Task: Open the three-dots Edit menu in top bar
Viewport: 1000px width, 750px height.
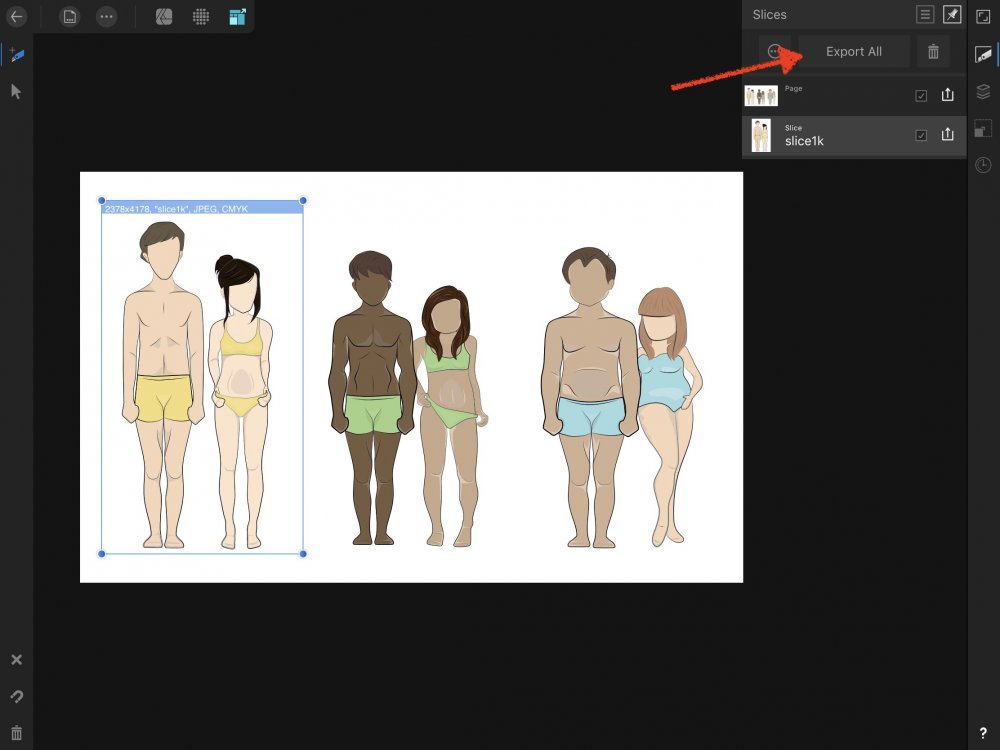Action: [106, 17]
